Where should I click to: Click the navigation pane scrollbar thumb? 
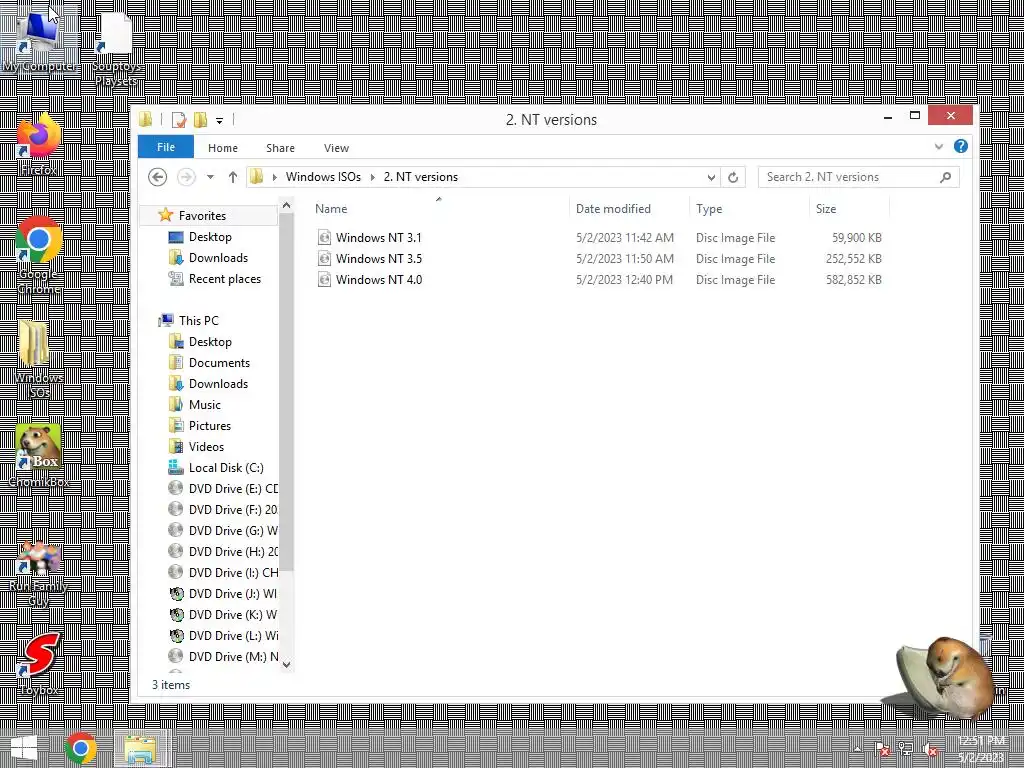pyautogui.click(x=286, y=392)
